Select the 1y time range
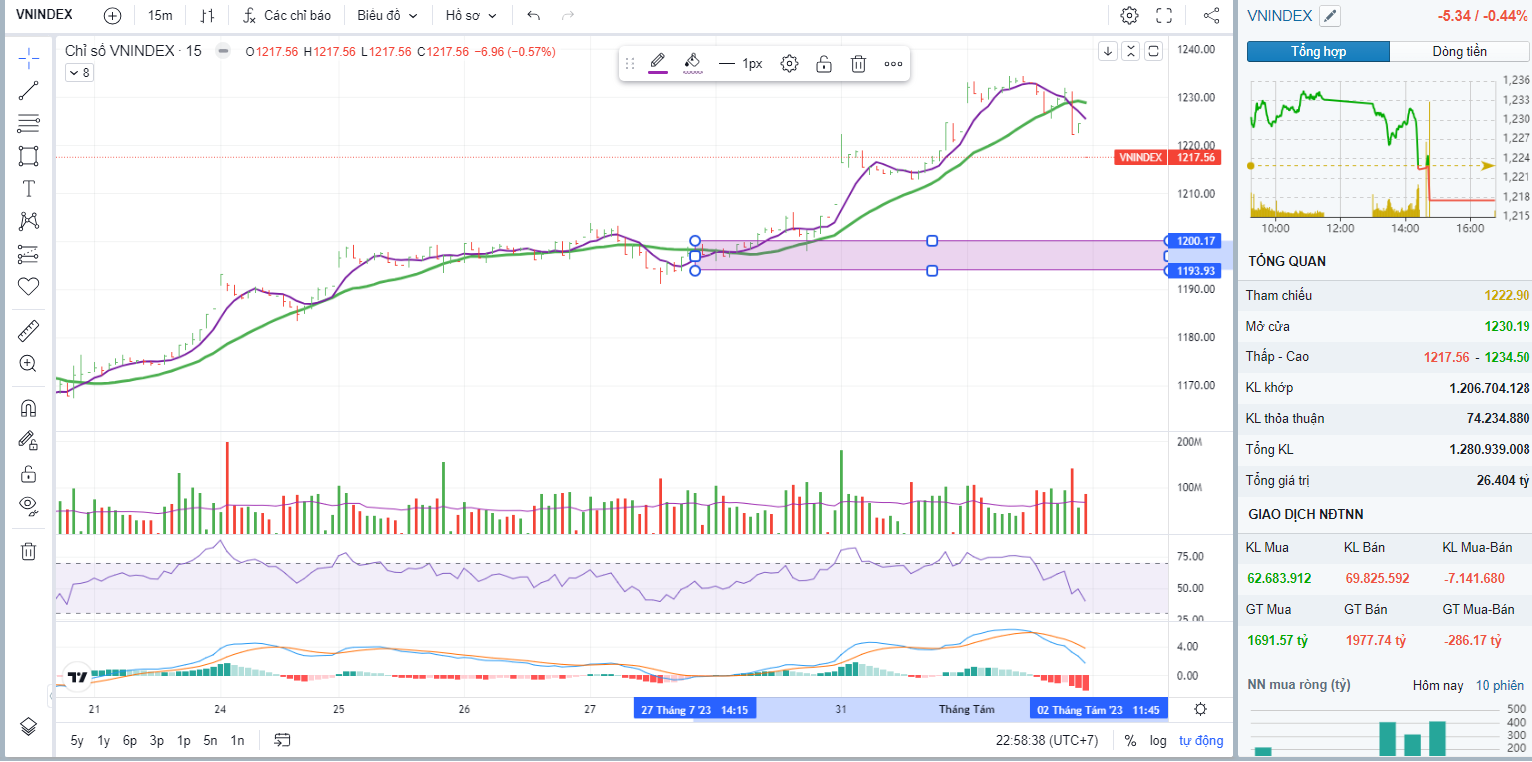This screenshot has width=1532, height=762. pos(103,741)
